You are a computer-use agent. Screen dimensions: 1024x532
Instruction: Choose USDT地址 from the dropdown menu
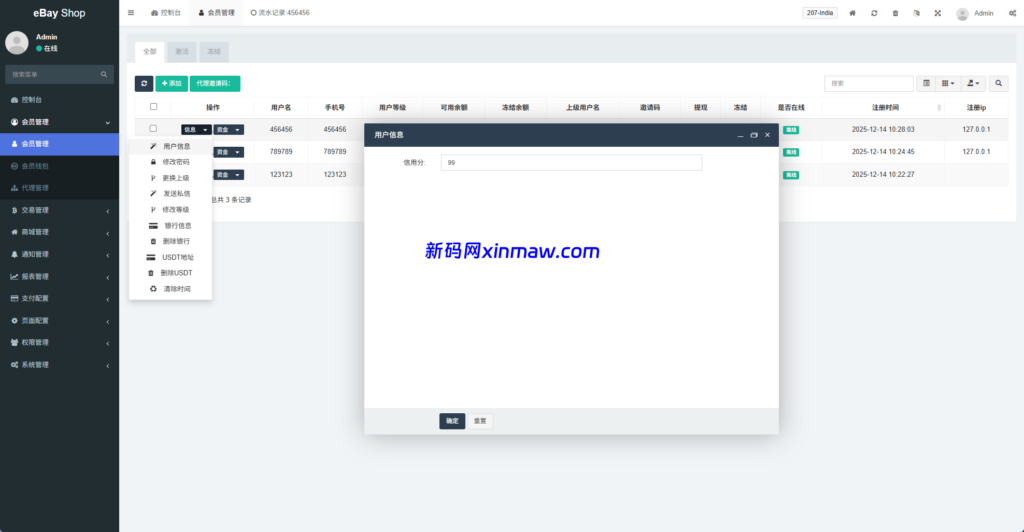pyautogui.click(x=170, y=257)
